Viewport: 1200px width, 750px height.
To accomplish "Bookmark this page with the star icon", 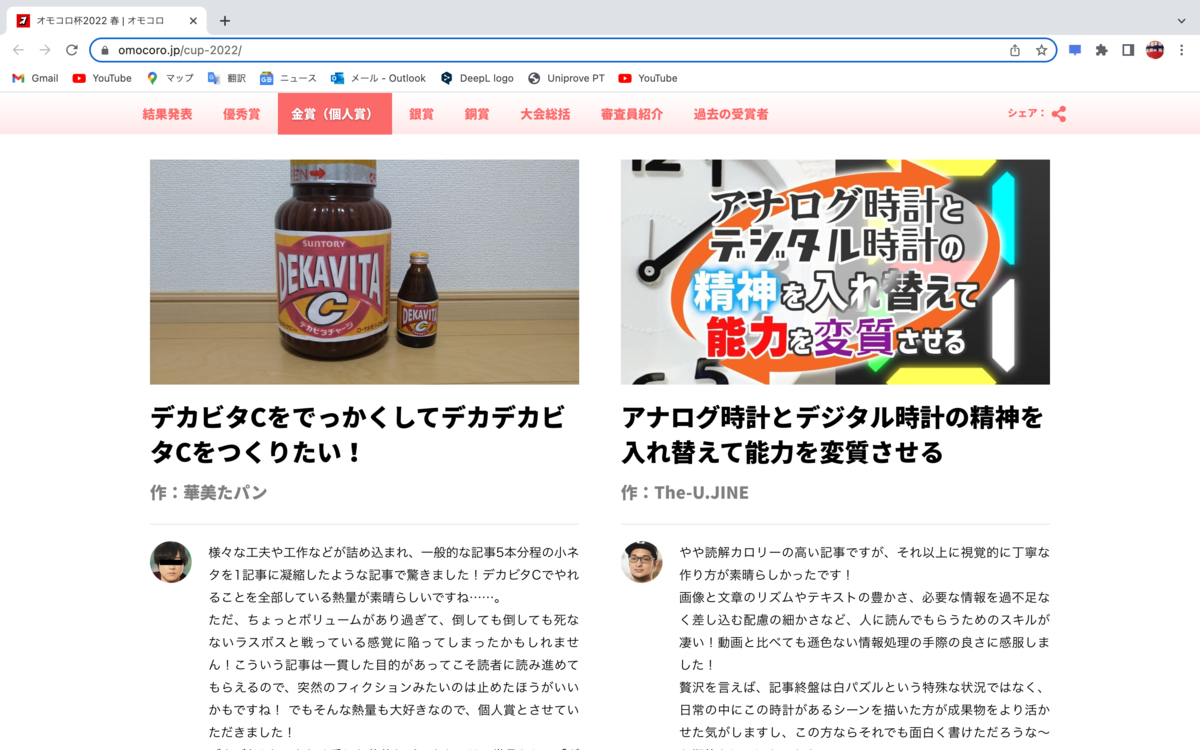I will point(1041,50).
